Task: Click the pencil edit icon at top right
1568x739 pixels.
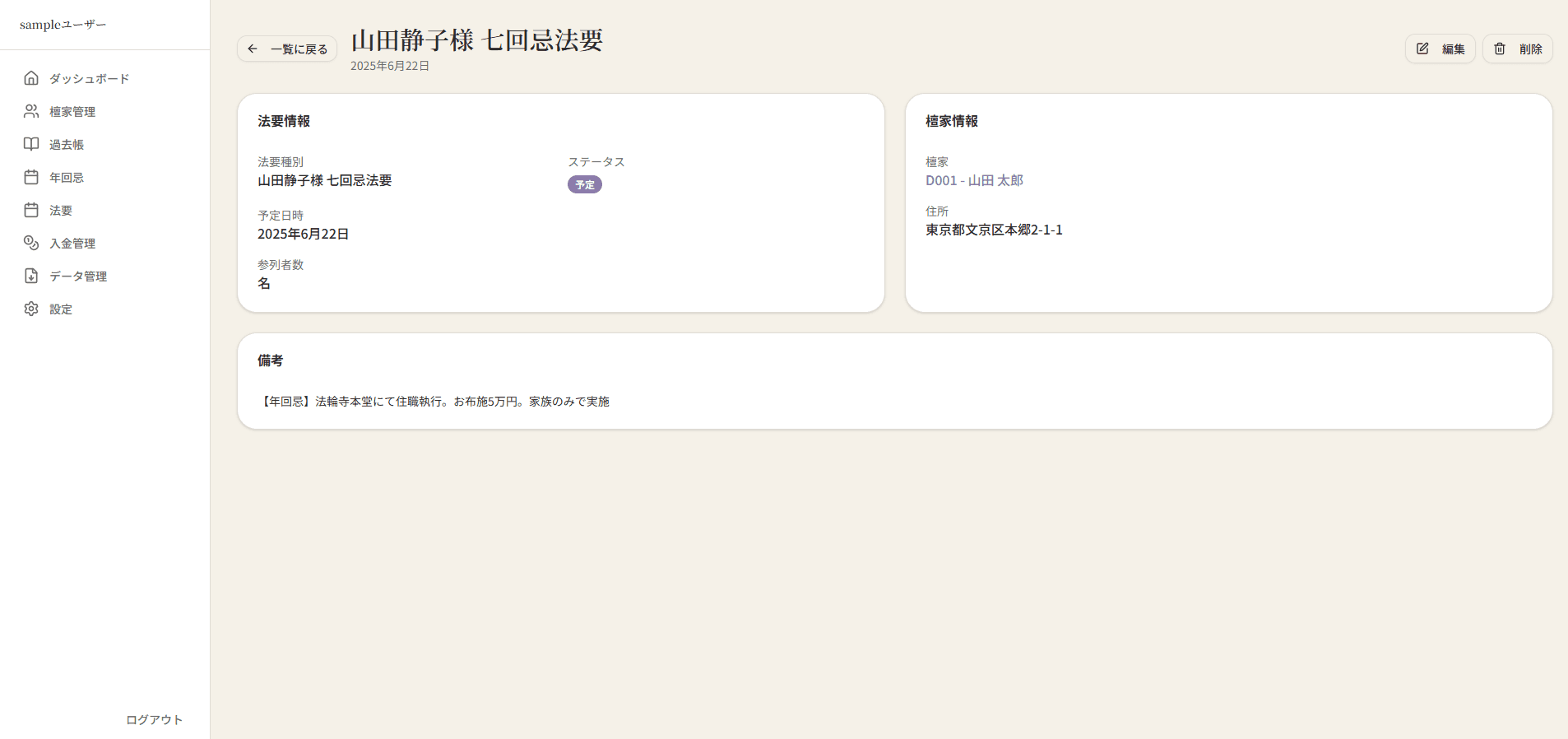Action: click(1422, 49)
